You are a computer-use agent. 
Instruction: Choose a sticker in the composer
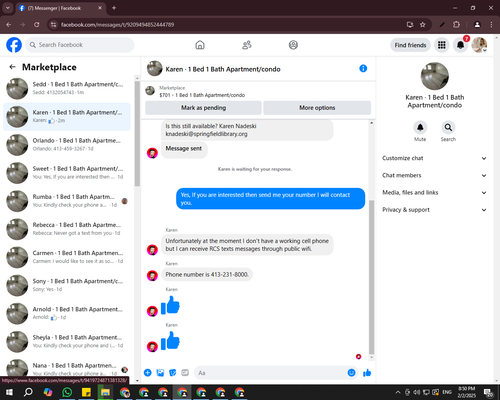point(173,373)
